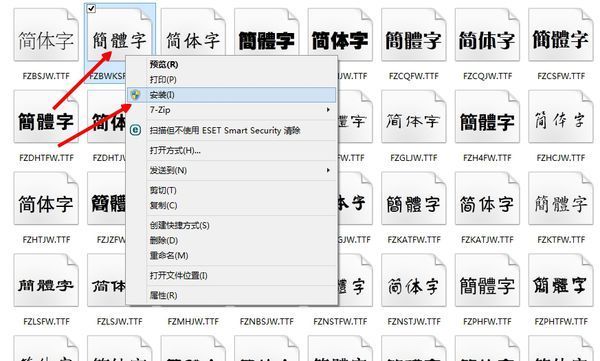Image resolution: width=600 pixels, height=361 pixels.
Task: Select the FZBSJW.TTF font file icon
Action: [x=46, y=35]
